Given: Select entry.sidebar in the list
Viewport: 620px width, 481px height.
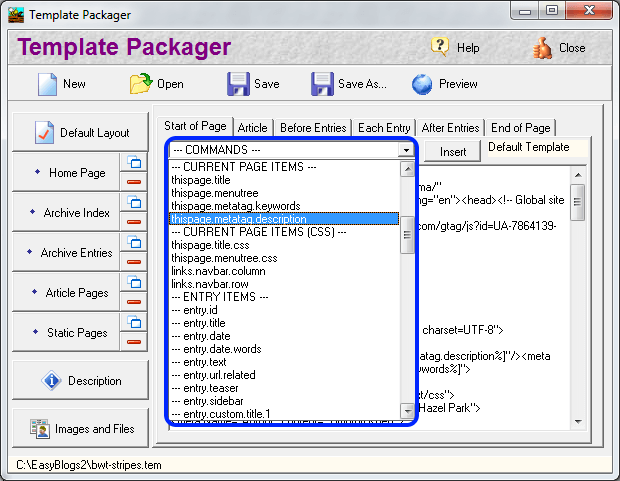Looking at the screenshot, I should [284, 401].
